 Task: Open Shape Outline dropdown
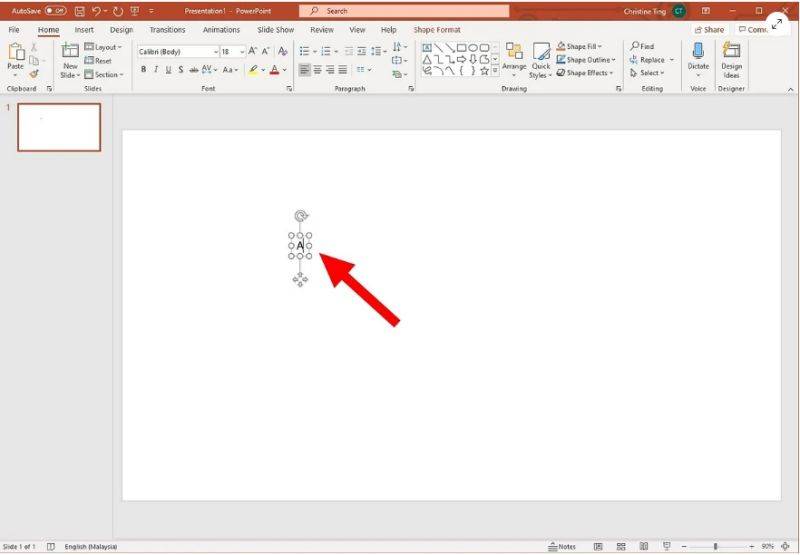[x=586, y=60]
